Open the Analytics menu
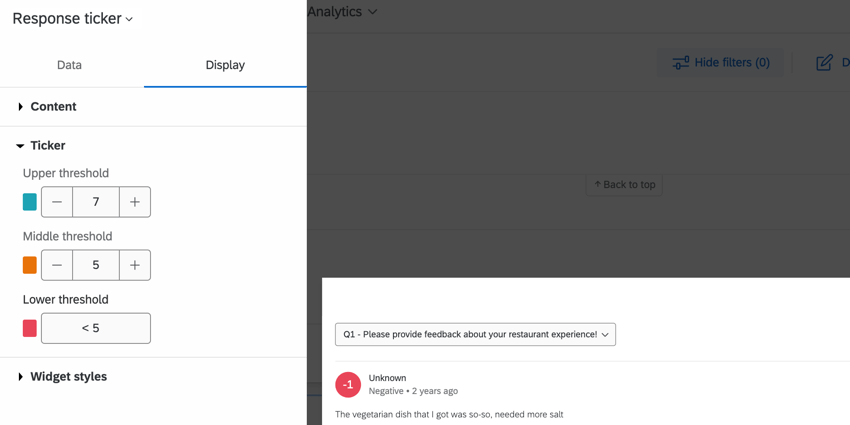The height and width of the screenshot is (425, 850). 342,11
